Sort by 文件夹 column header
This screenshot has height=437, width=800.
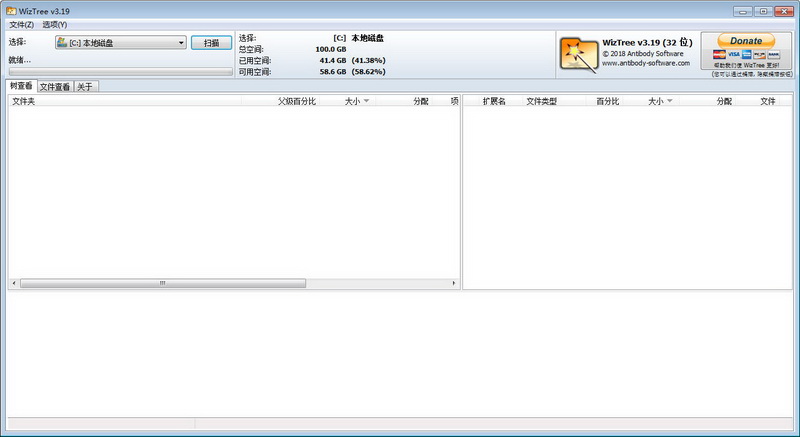[x=125, y=101]
